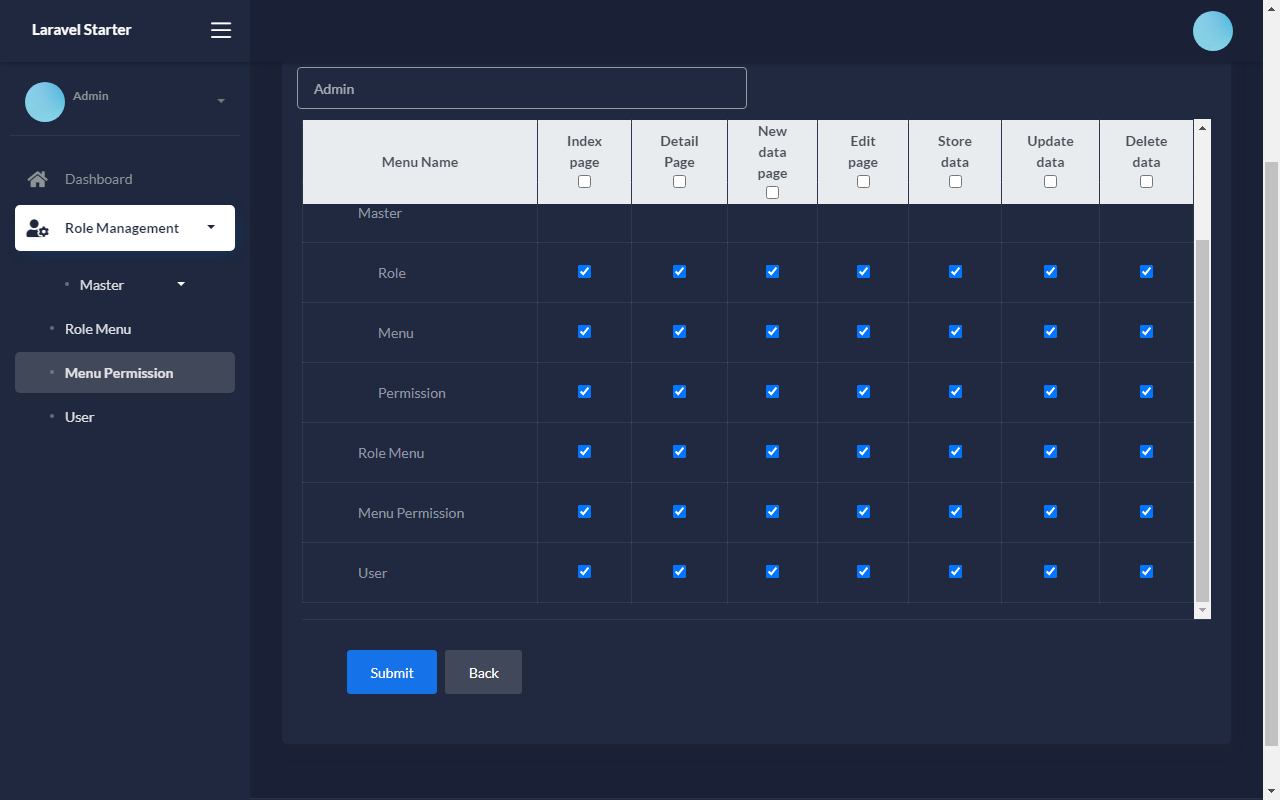1280x800 pixels.
Task: Click table scrollbar up arrow
Action: [x=1202, y=128]
